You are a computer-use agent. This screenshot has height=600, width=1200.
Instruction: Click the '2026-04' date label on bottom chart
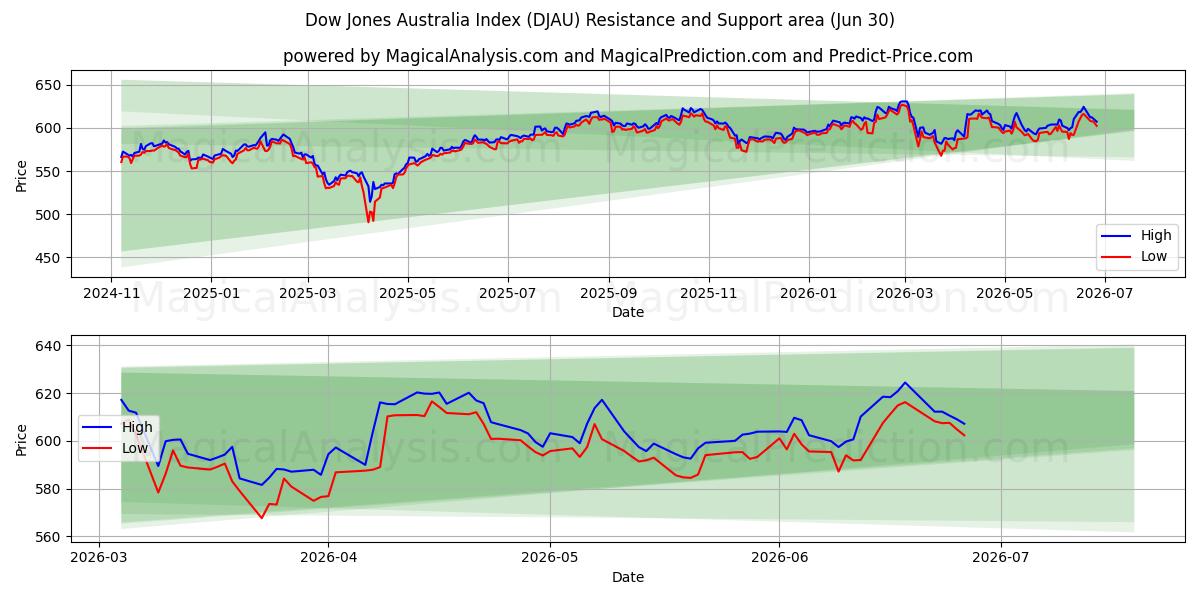coord(329,559)
